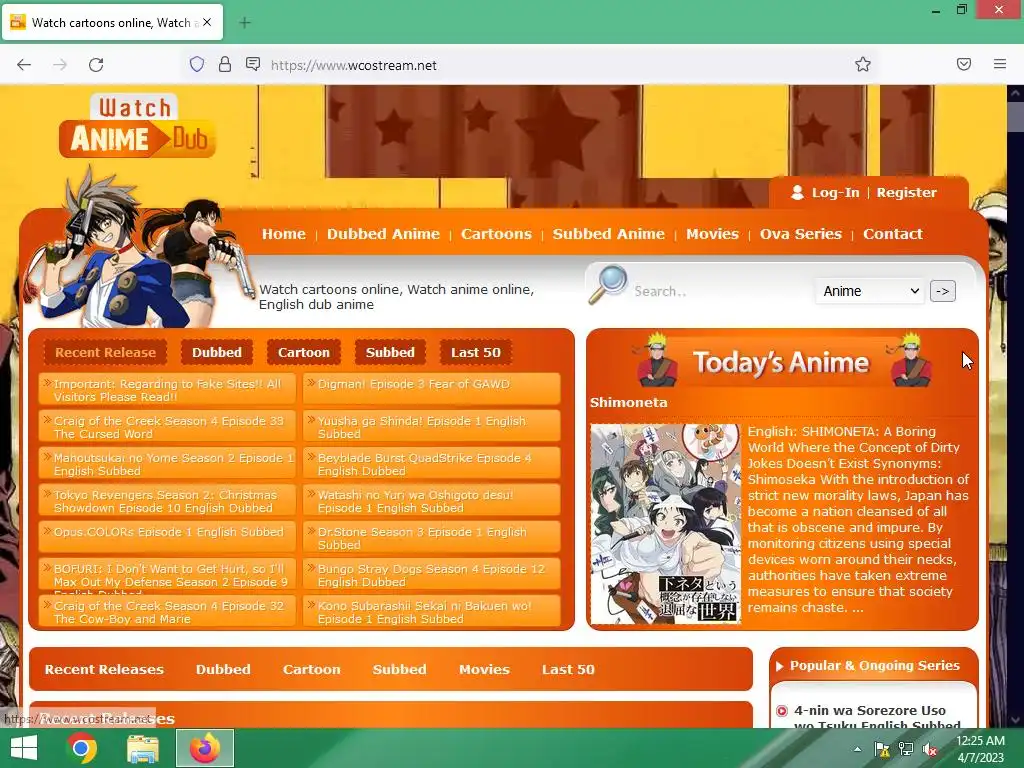Click the magnifying glass search icon
This screenshot has height=768, width=1024.
(607, 285)
